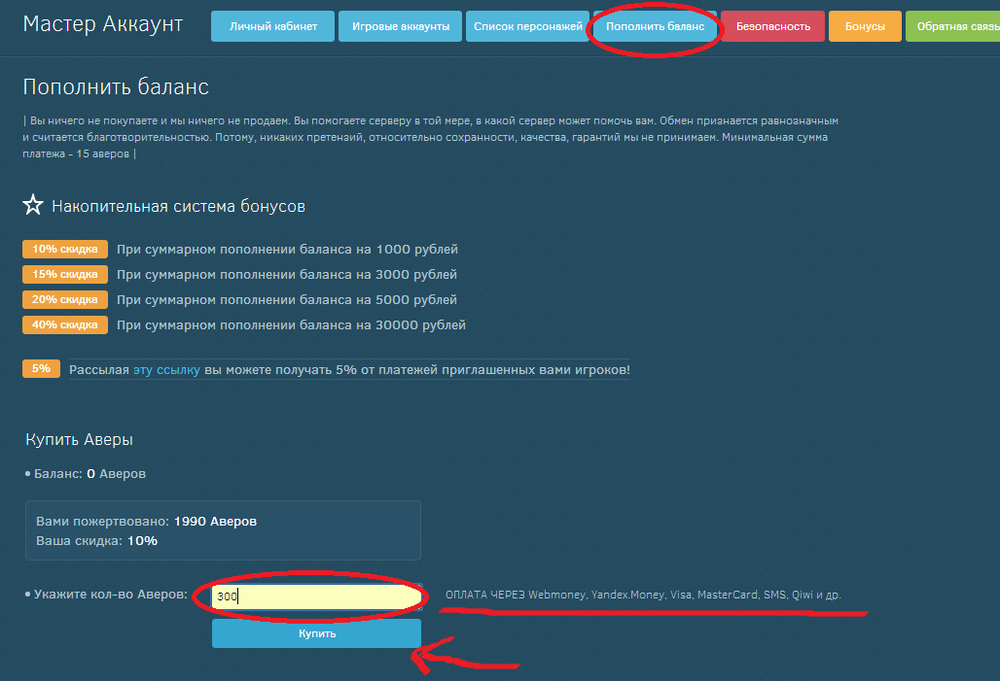1000x681 pixels.
Task: Click the star icon beside the bonus system heading
Action: coord(33,206)
